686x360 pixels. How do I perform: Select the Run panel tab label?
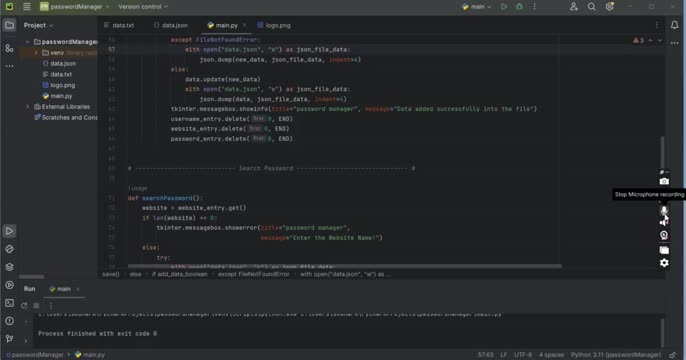[x=29, y=289]
